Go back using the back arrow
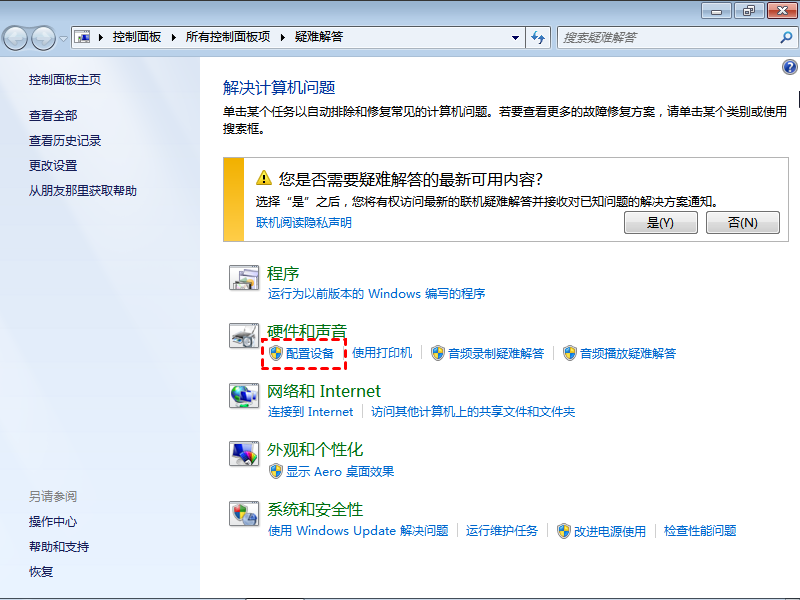Image resolution: width=800 pixels, height=600 pixels. point(17,37)
